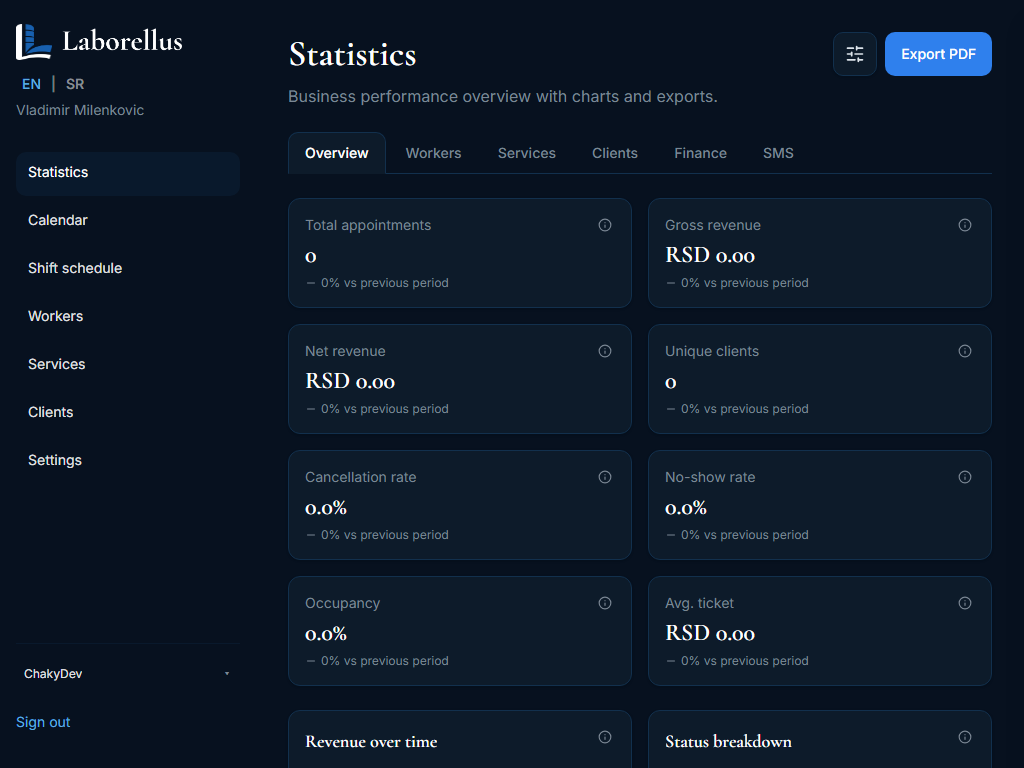Click the Laborellus logo icon
The width and height of the screenshot is (1024, 768).
click(x=33, y=42)
